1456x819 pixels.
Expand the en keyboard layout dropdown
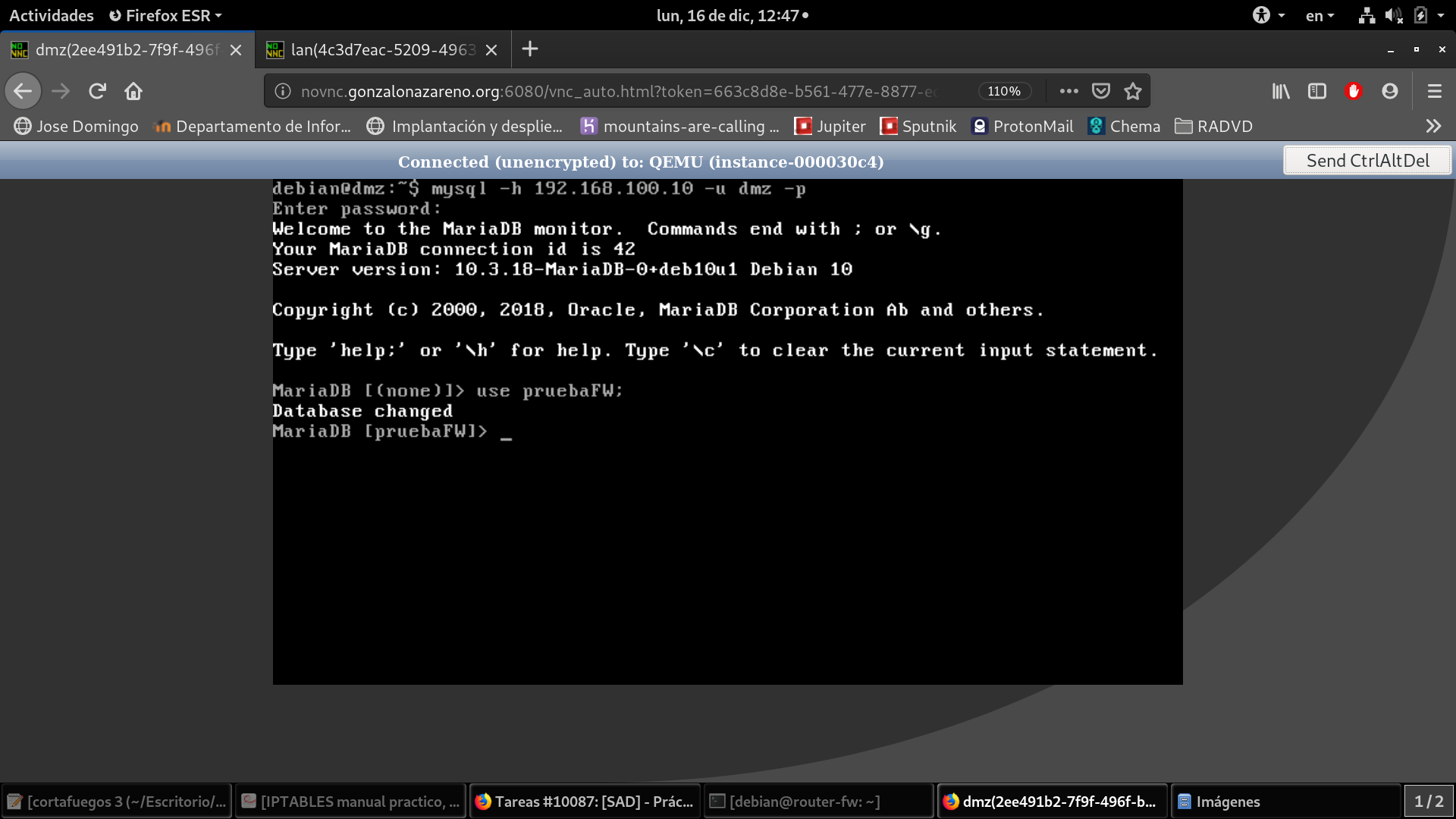(x=1319, y=15)
